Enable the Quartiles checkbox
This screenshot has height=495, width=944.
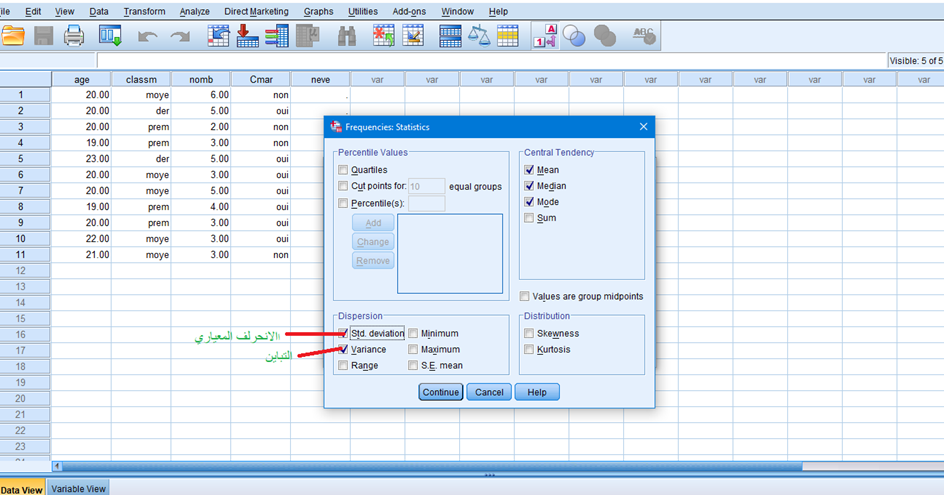point(344,170)
